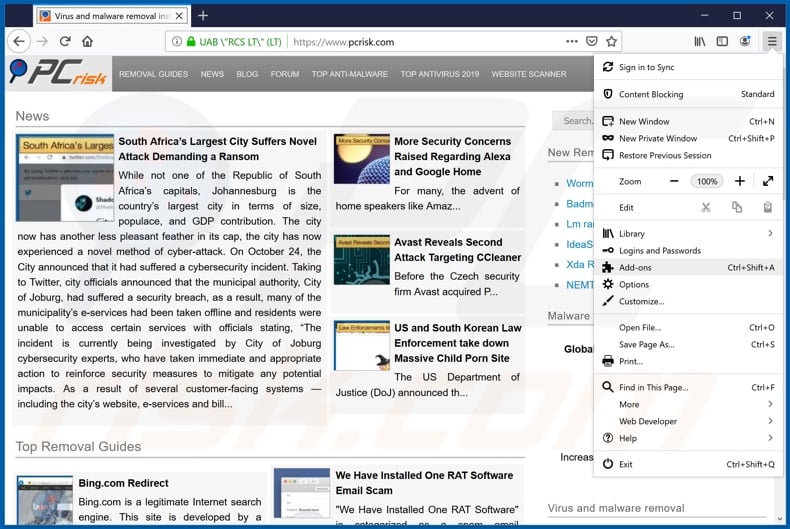Select Find in This Page...

[x=688, y=387]
